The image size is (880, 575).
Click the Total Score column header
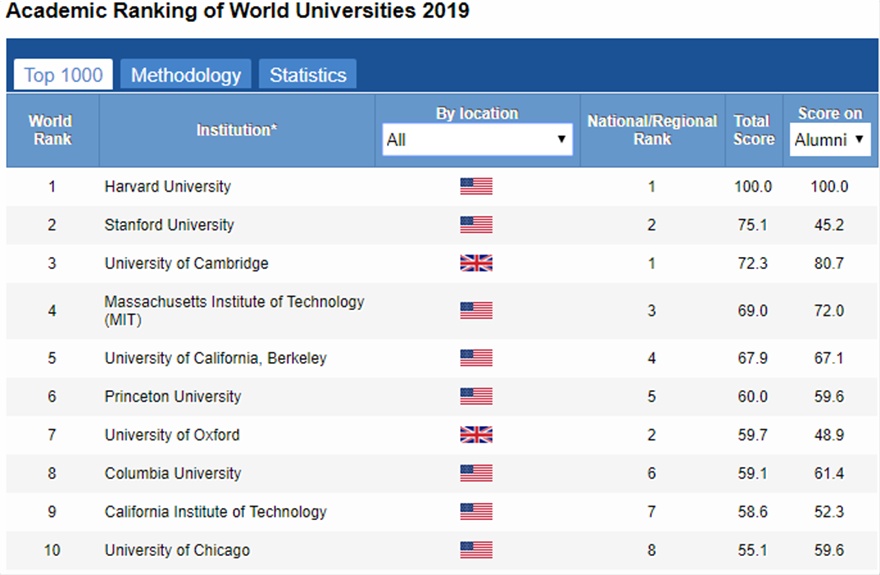753,130
